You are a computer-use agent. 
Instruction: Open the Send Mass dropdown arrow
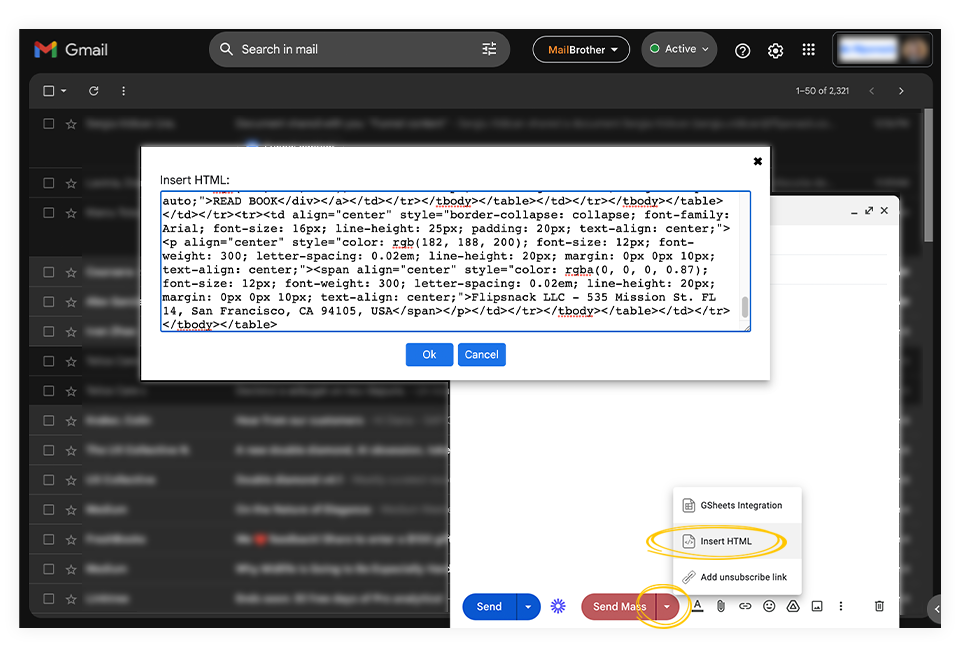point(666,606)
